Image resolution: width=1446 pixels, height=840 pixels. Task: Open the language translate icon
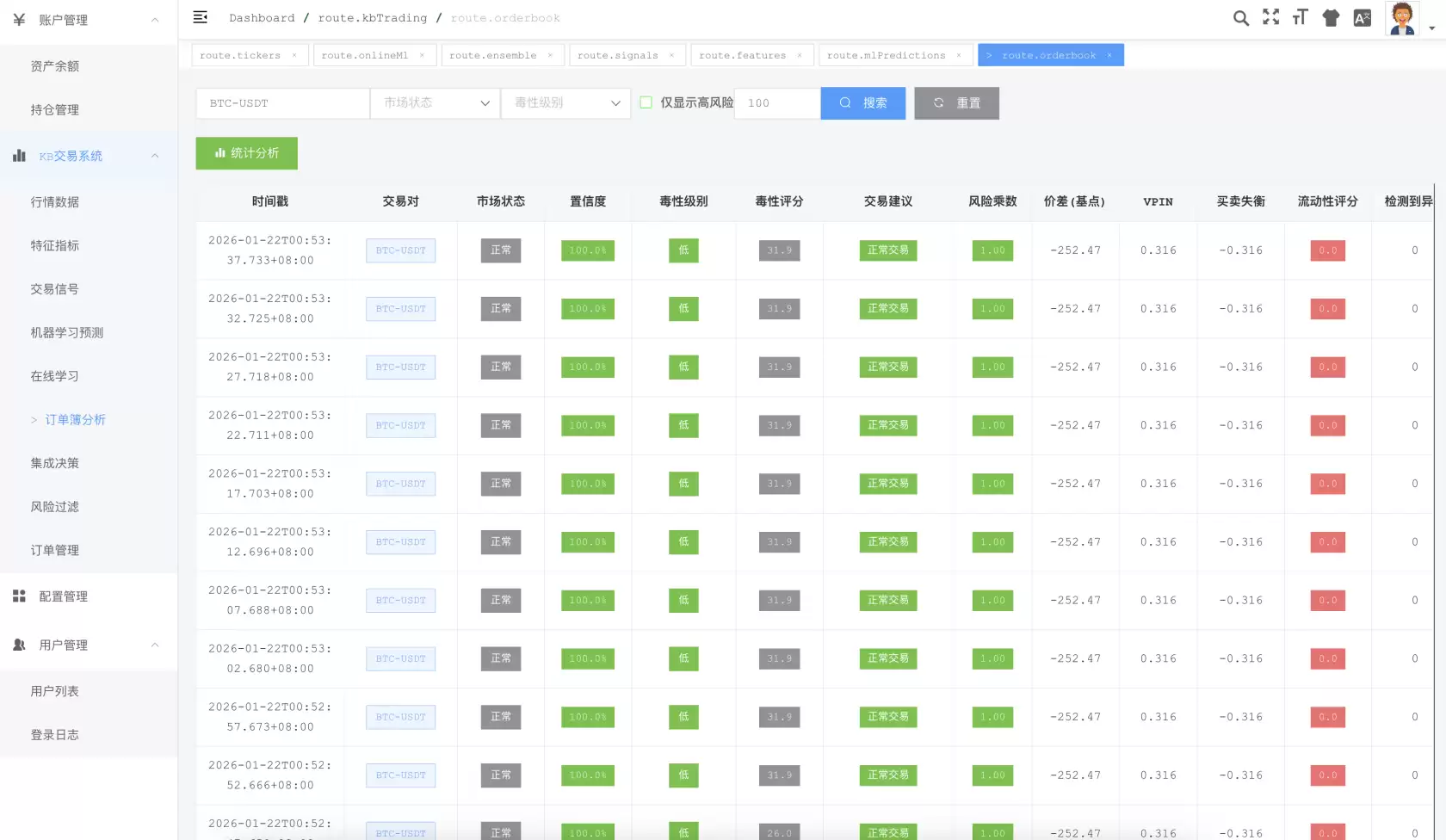click(x=1362, y=18)
